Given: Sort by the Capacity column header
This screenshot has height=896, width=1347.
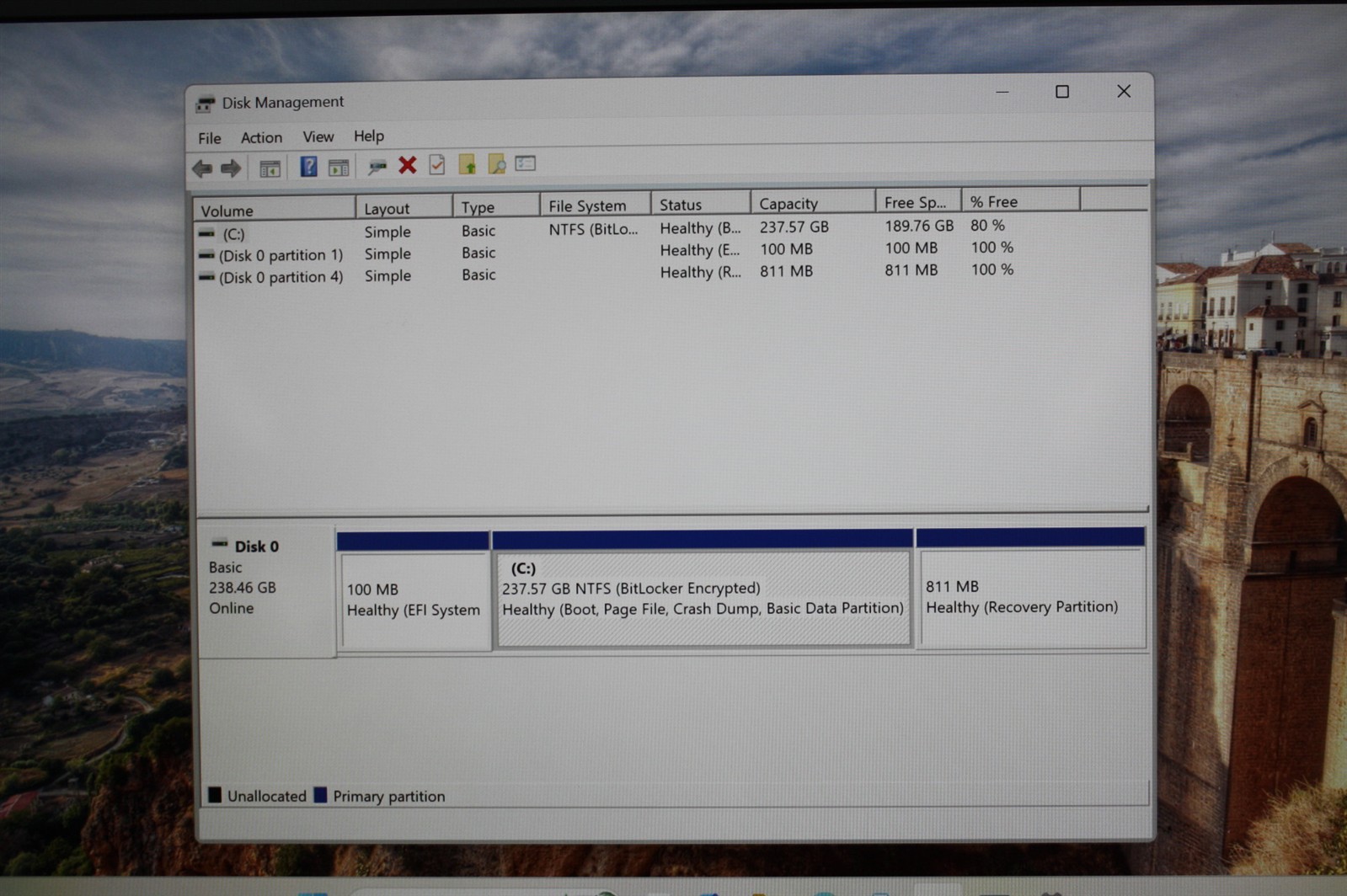Looking at the screenshot, I should [813, 203].
